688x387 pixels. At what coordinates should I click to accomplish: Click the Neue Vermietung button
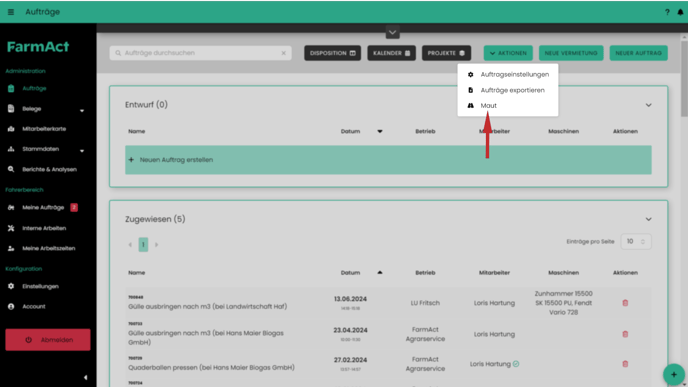click(x=571, y=53)
